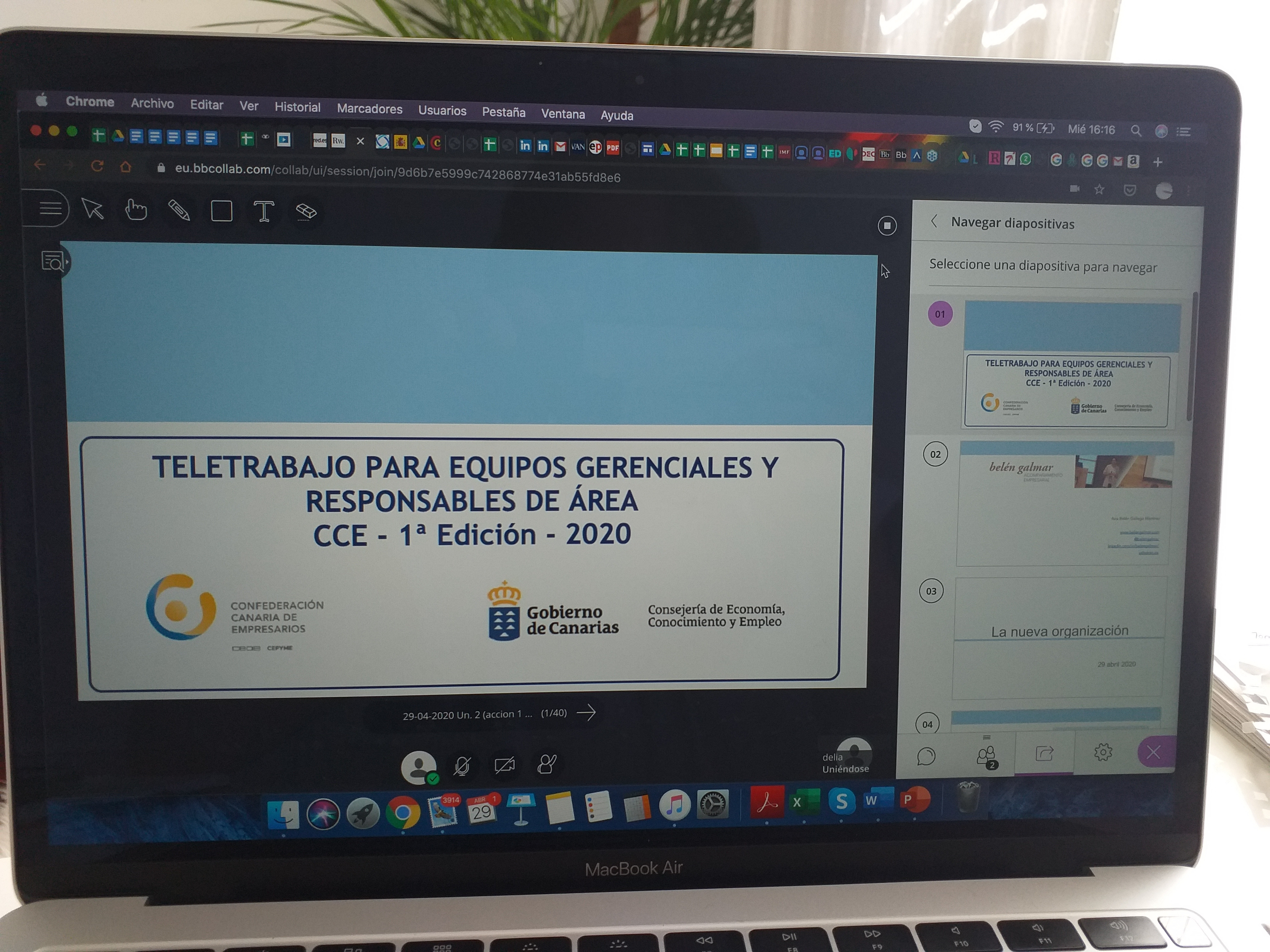The width and height of the screenshot is (1270, 952).
Task: Expand my status avatar options
Action: click(x=418, y=767)
